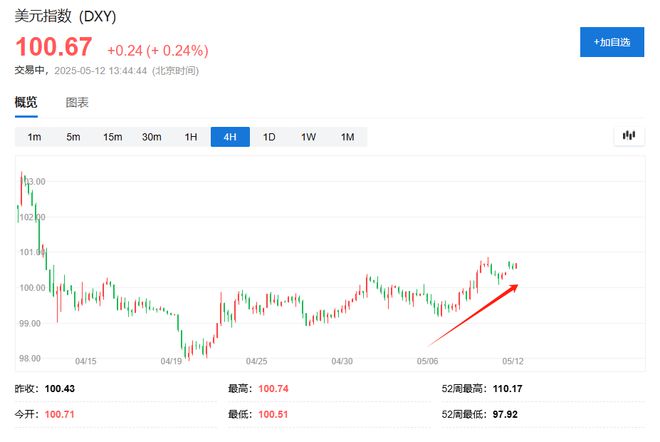Click the 04/25 date label on chart axis
Screen dimensions: 660x442
tap(257, 361)
